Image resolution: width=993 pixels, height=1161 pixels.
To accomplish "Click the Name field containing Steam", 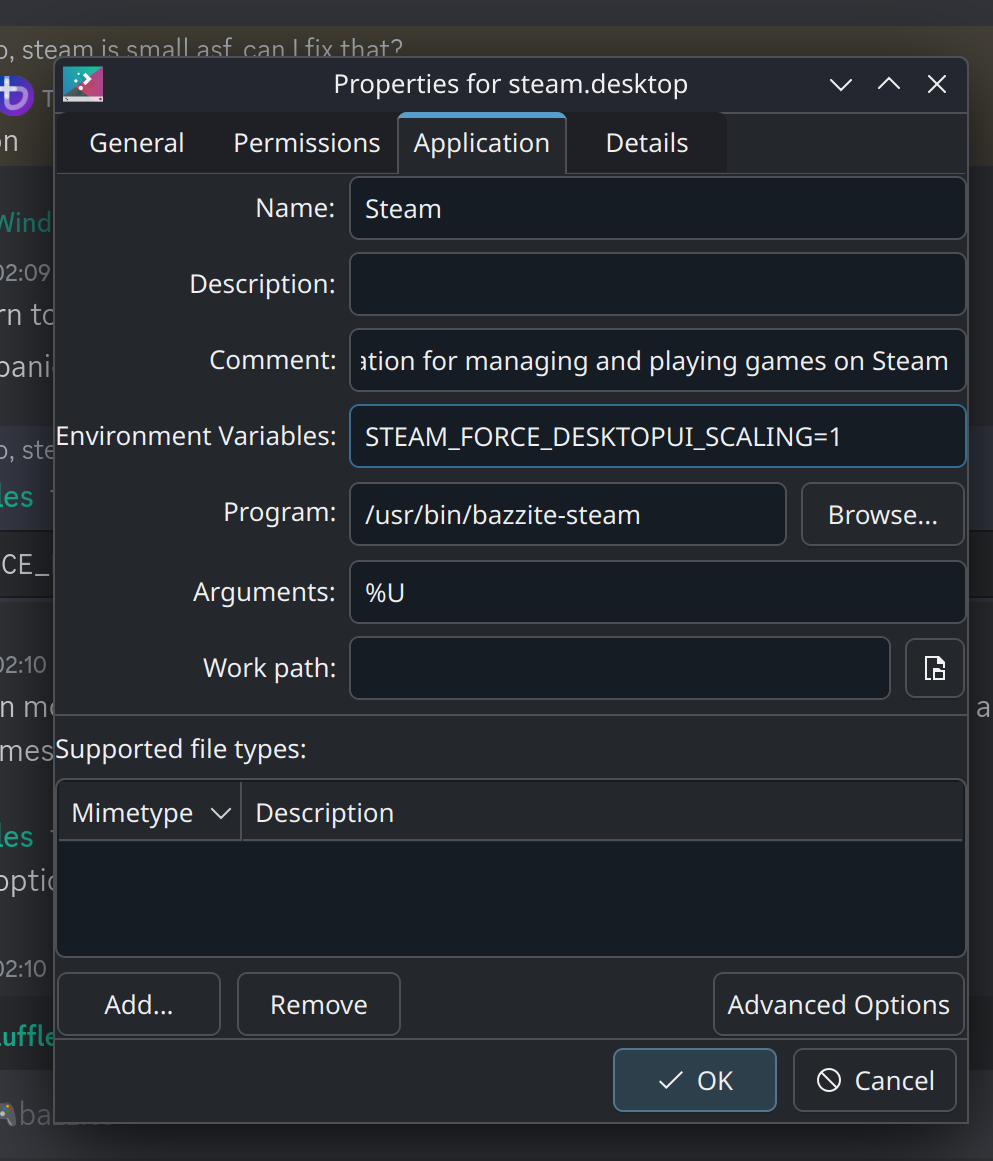I will tap(657, 208).
